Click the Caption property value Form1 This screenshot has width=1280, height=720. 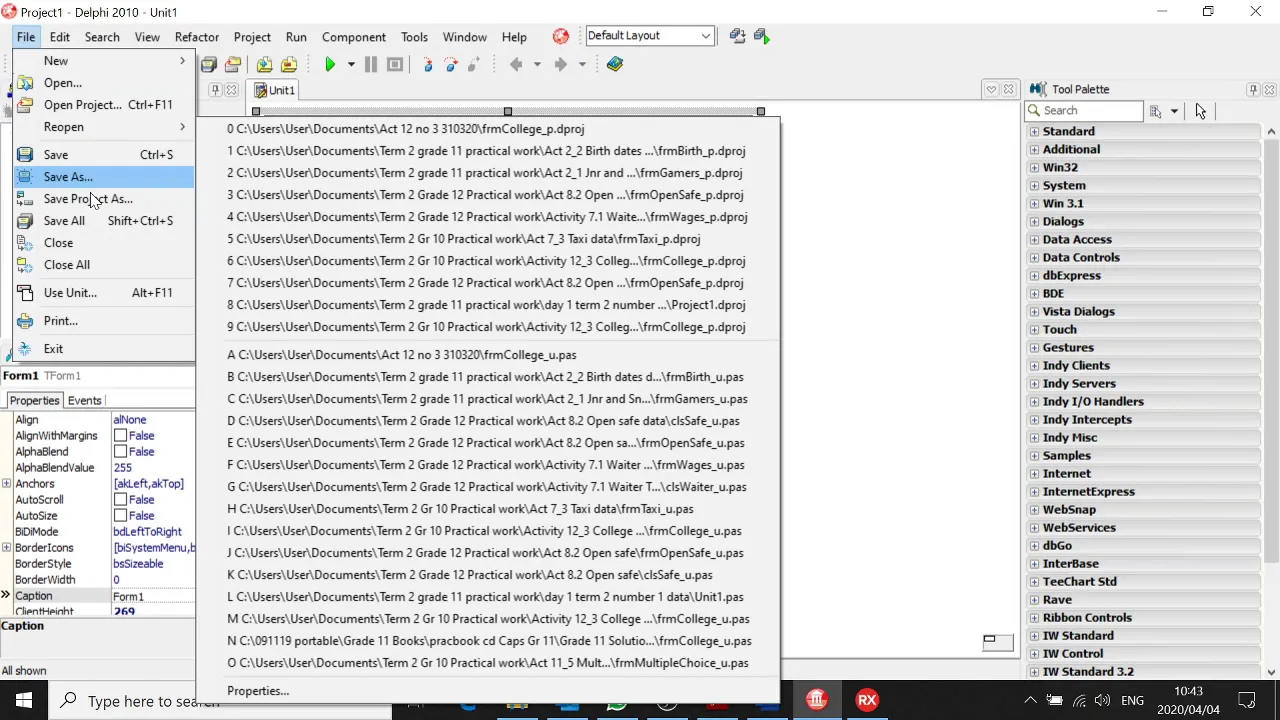[x=153, y=596]
